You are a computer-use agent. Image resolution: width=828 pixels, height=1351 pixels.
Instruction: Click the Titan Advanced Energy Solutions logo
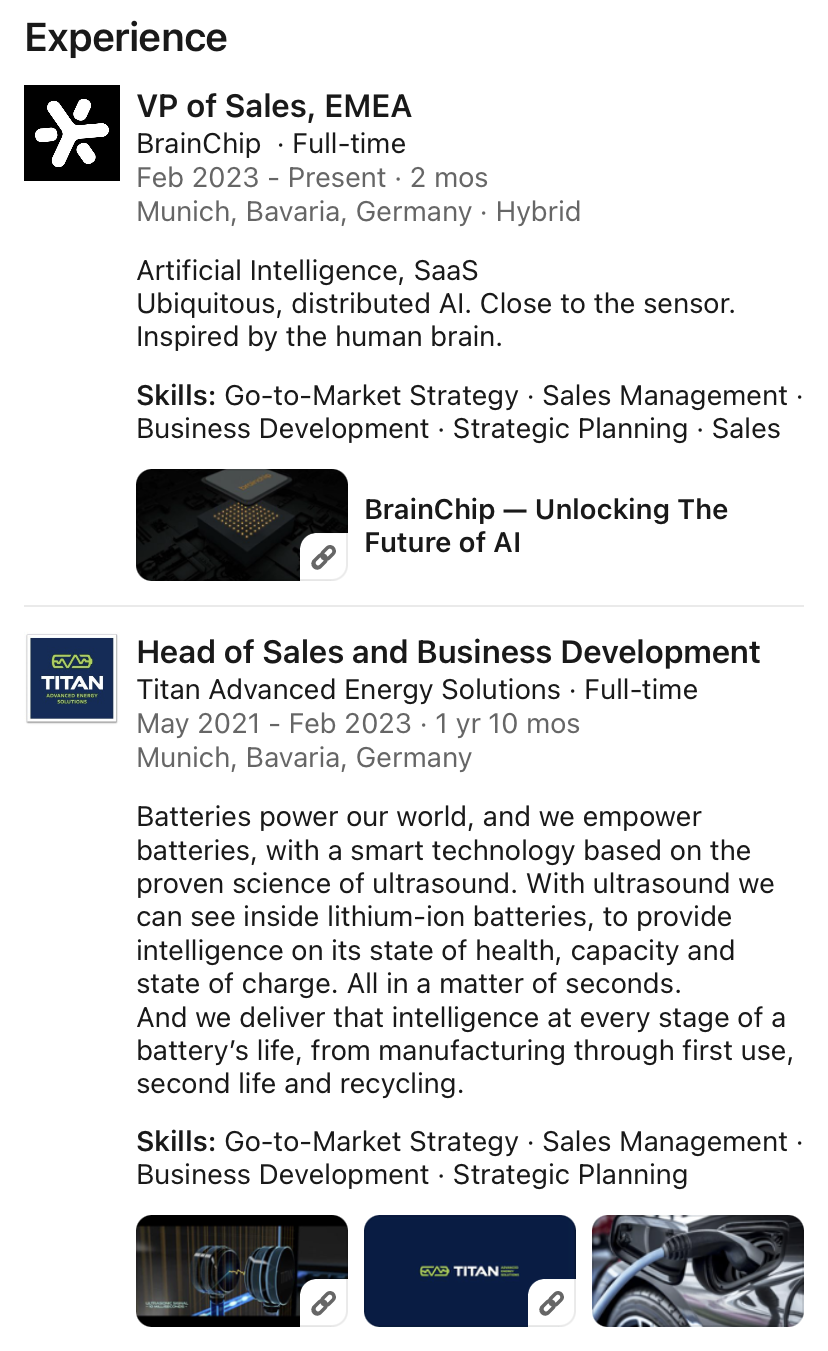click(x=72, y=679)
